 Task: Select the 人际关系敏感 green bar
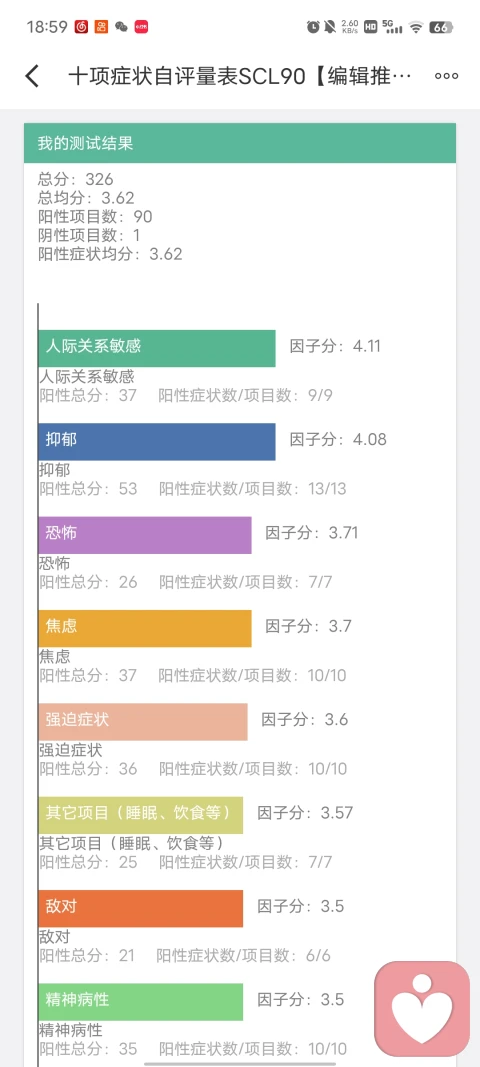[x=157, y=348]
